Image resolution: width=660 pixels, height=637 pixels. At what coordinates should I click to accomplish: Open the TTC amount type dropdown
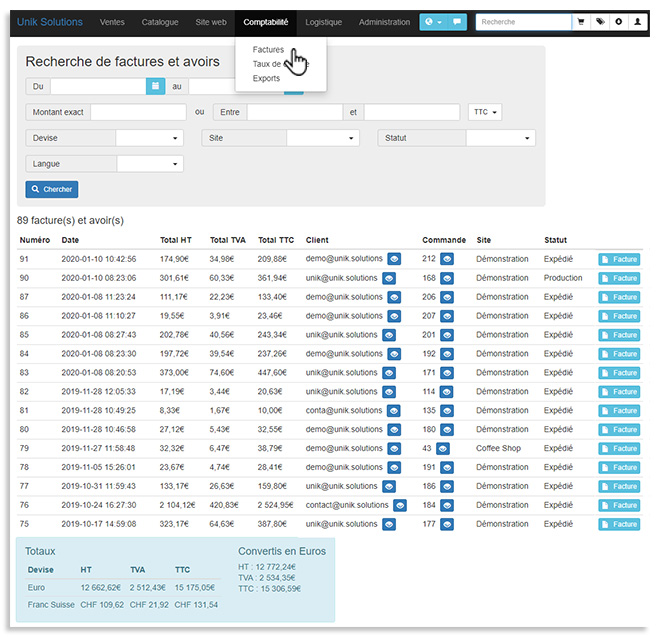(x=485, y=112)
